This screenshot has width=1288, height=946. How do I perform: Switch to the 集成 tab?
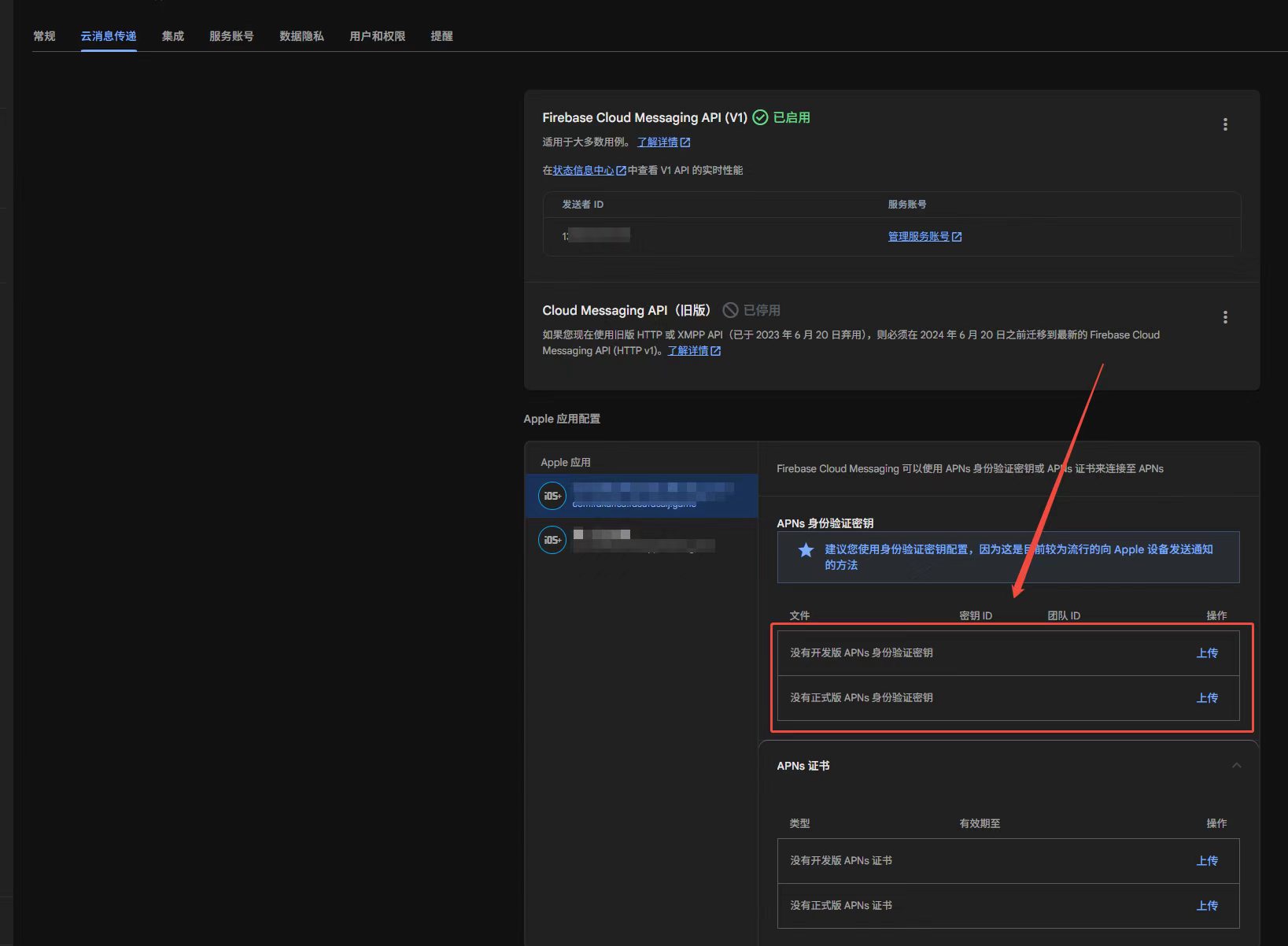coord(172,36)
